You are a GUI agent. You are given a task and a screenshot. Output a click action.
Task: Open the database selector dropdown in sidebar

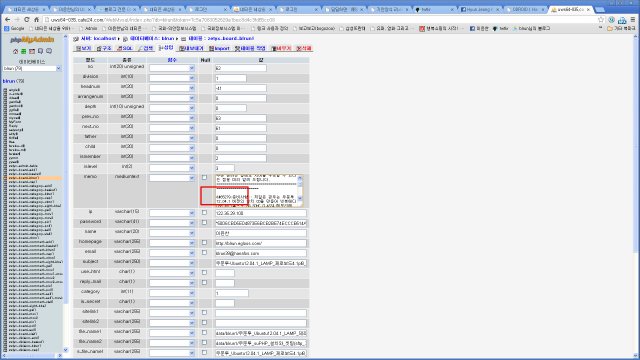coord(32,69)
